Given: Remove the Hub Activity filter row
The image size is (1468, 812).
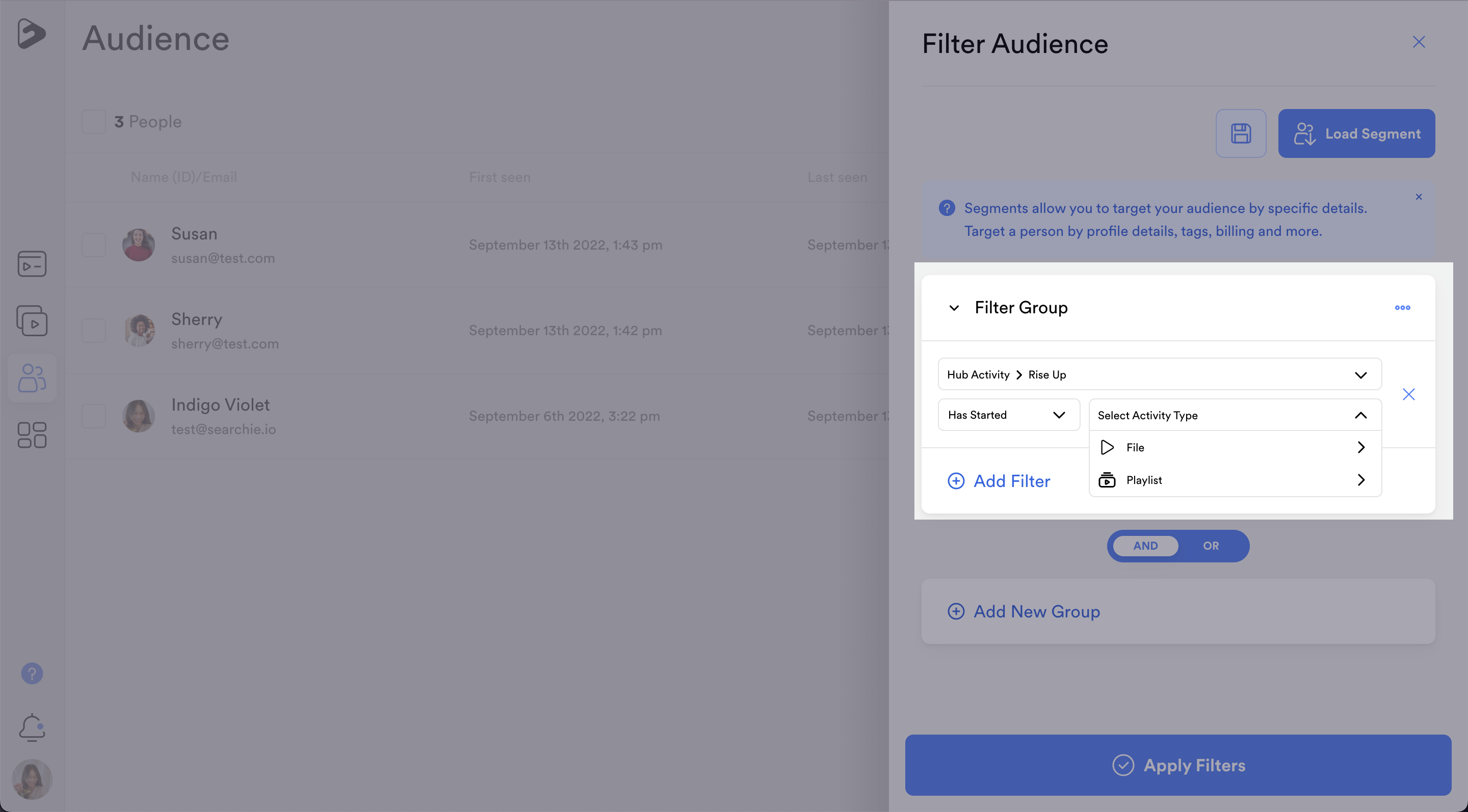Looking at the screenshot, I should 1408,394.
